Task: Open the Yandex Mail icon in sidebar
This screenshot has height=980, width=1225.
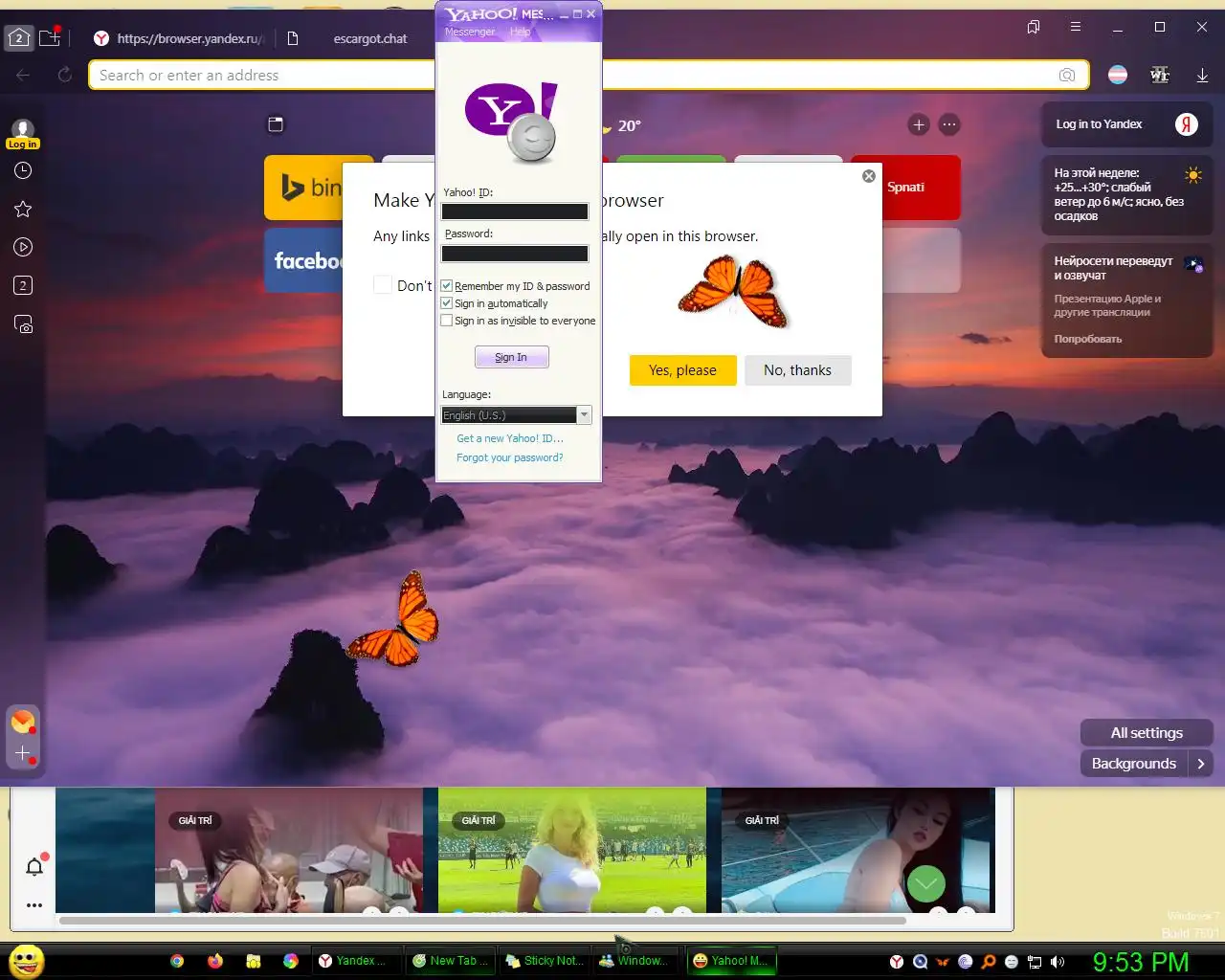Action: [23, 722]
